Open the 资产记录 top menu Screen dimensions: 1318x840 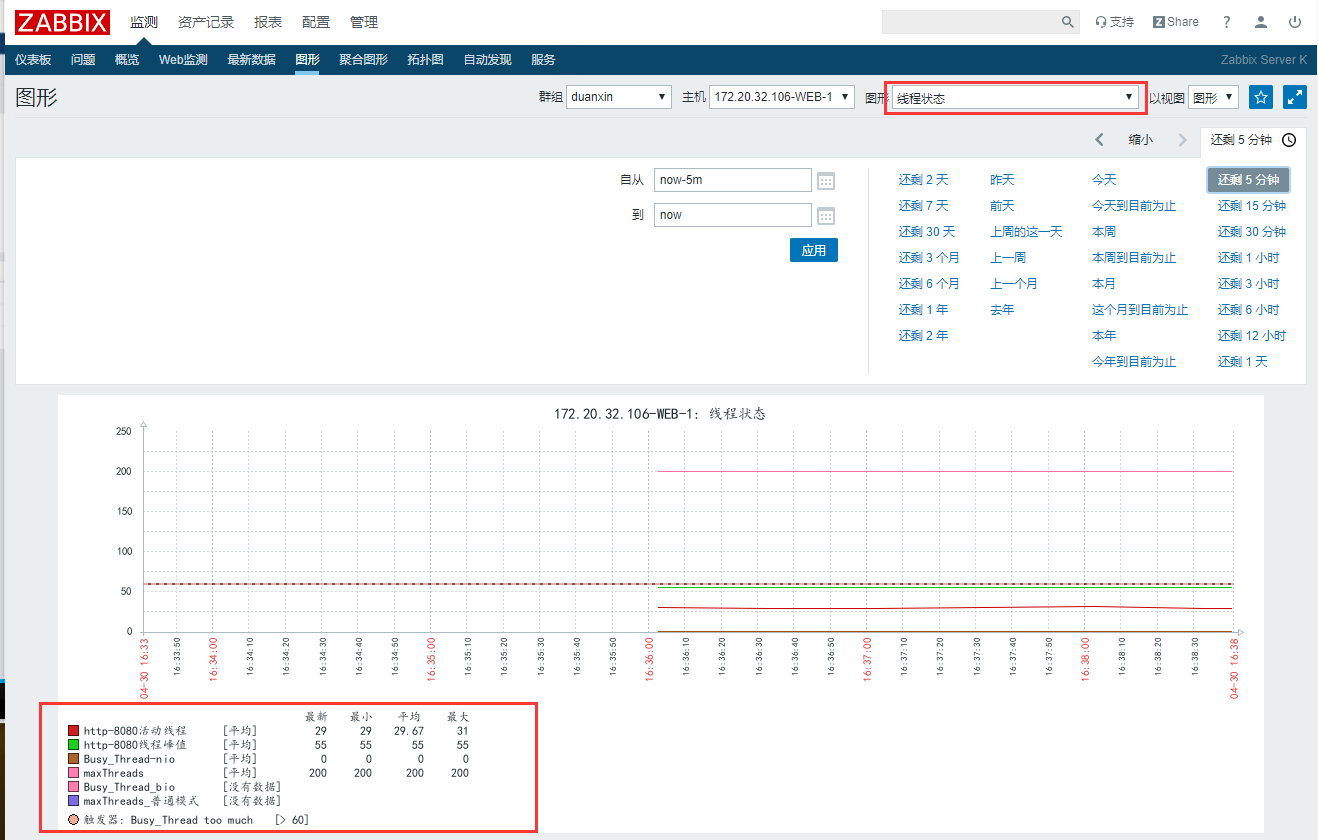click(x=206, y=22)
